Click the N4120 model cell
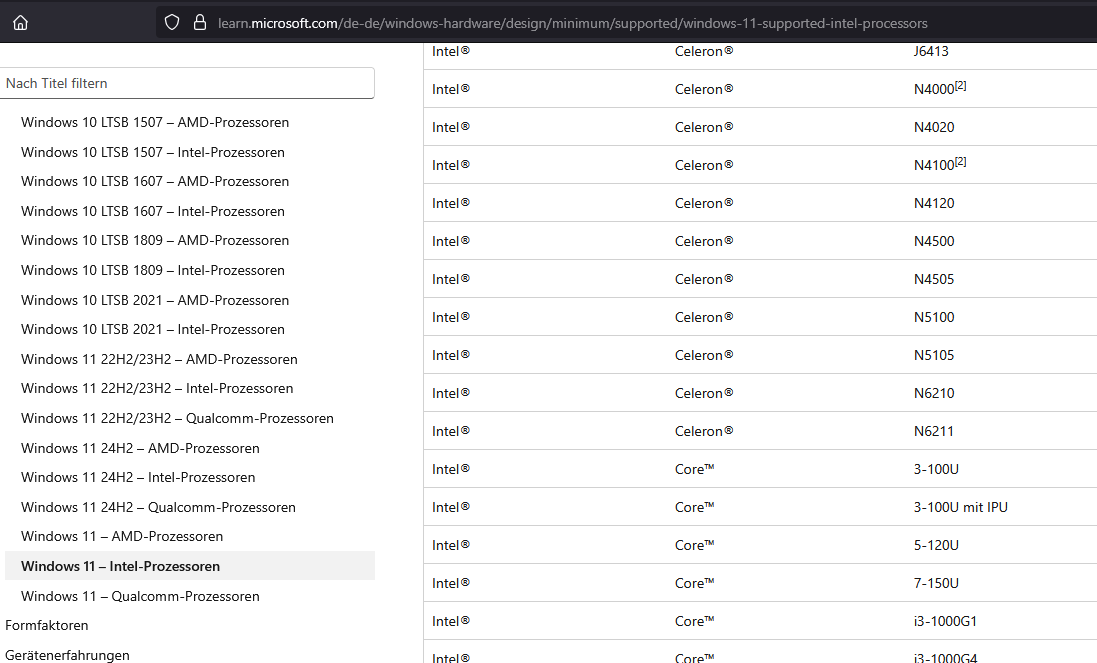Screen dimensions: 1097x663 pyautogui.click(x=934, y=204)
